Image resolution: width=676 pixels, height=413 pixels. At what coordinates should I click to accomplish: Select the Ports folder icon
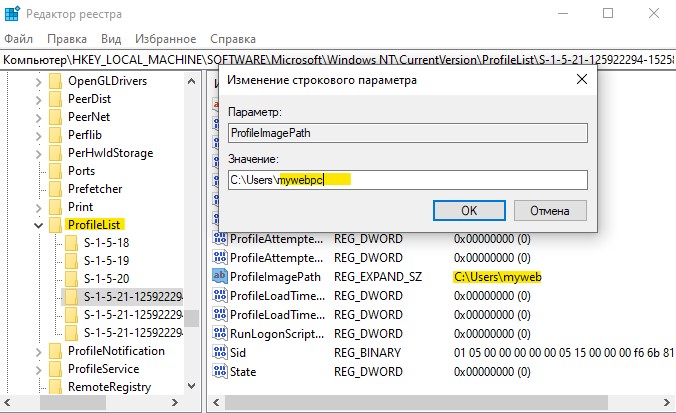pos(56,171)
